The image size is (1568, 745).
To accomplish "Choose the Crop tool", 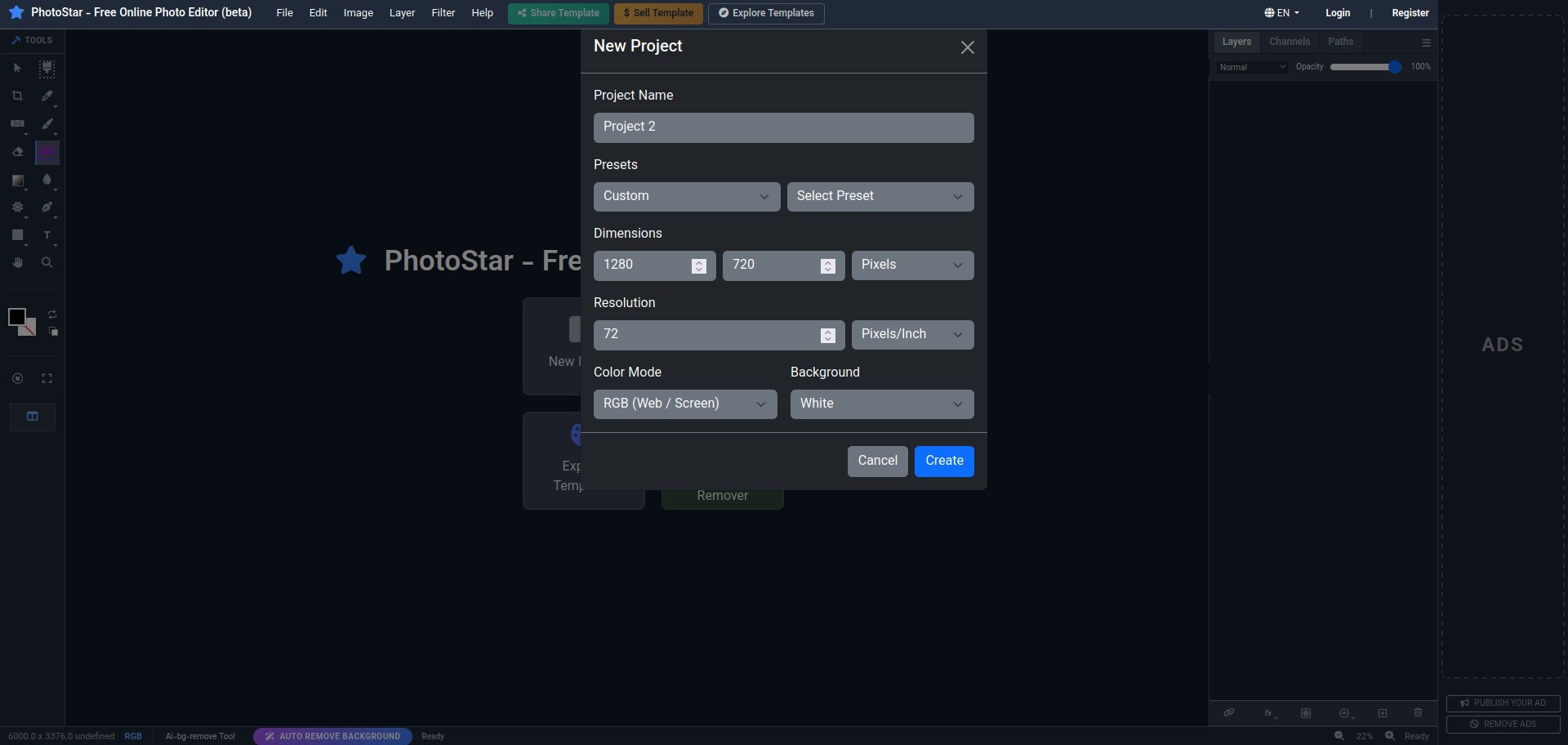I will coord(17,96).
